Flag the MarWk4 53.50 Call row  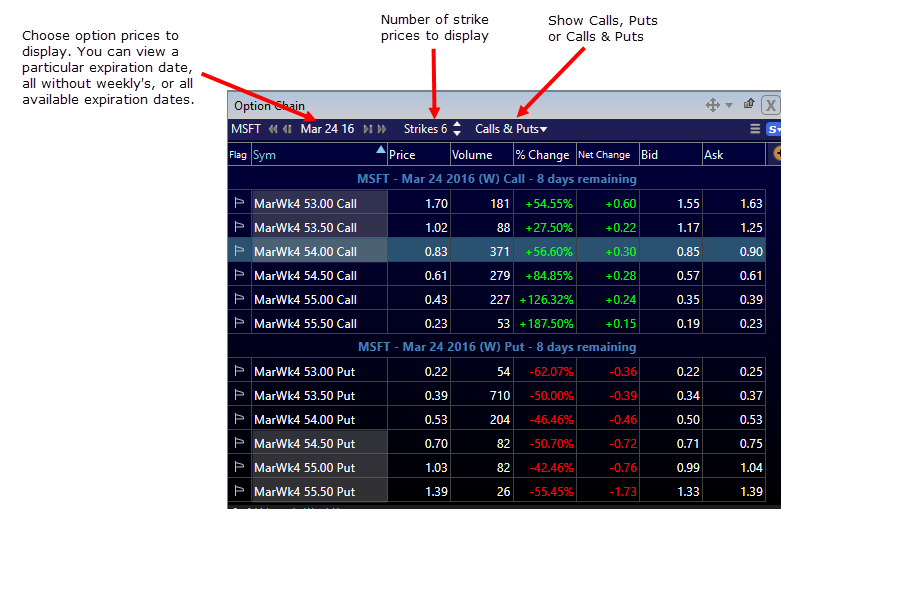239,227
